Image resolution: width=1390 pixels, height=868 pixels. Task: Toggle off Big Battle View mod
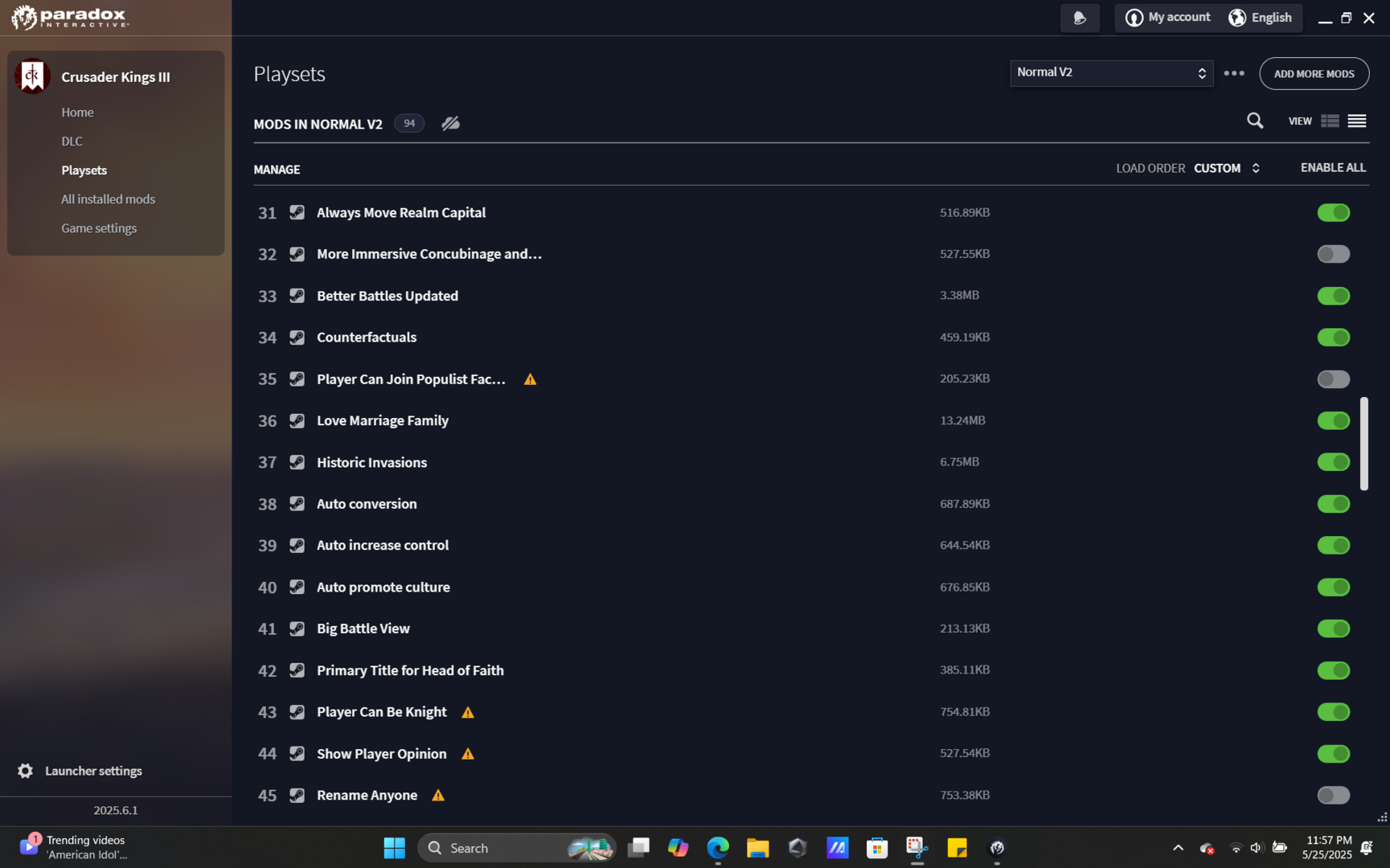1333,628
